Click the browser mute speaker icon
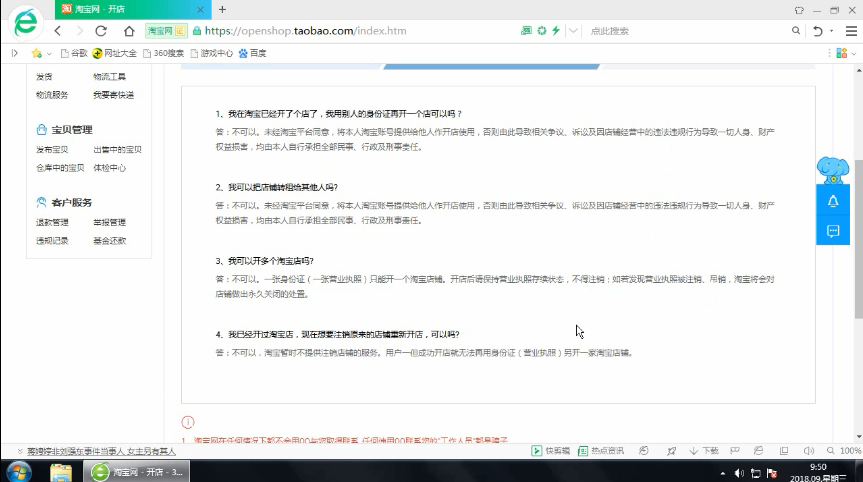Viewport: 863px width, 482px height. 809,451
